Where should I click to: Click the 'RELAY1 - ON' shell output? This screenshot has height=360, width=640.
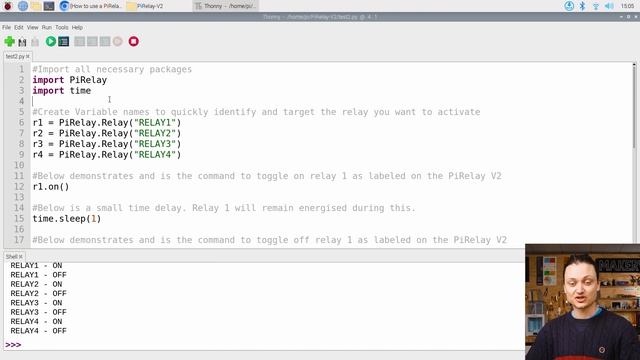[36, 265]
